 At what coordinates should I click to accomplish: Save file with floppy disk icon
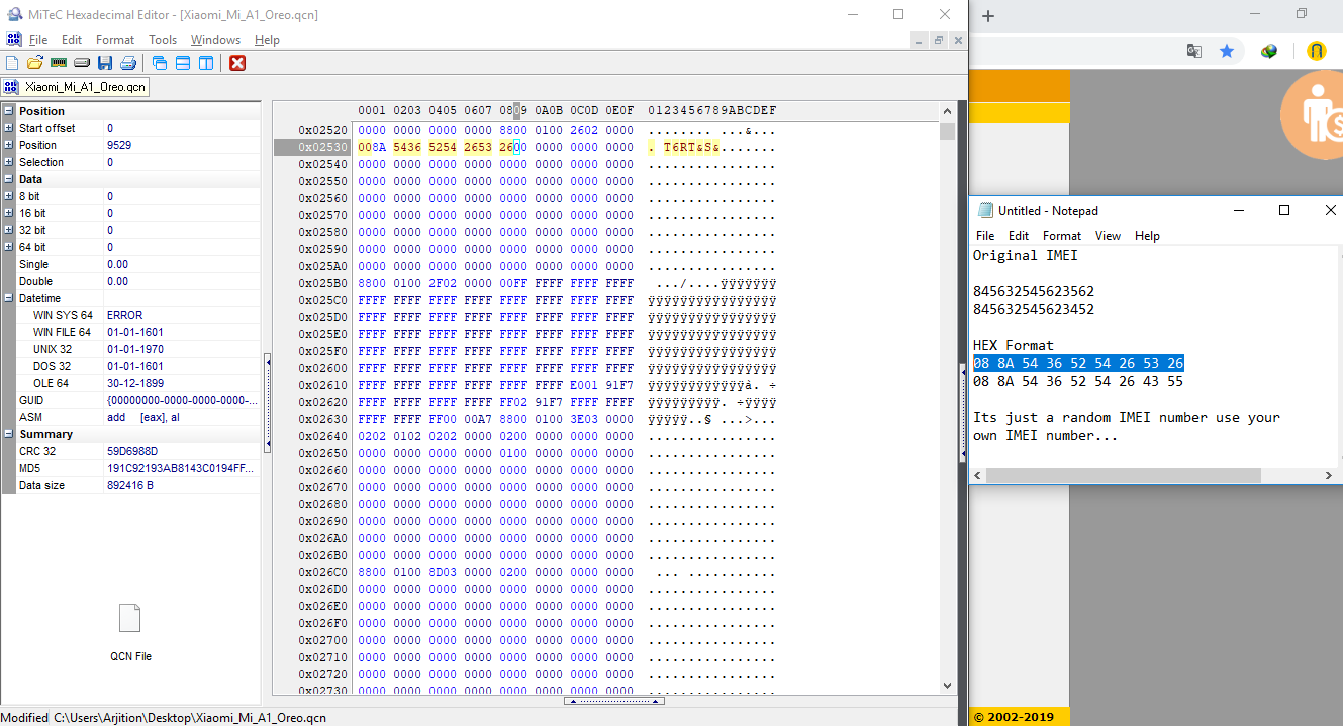pyautogui.click(x=105, y=63)
